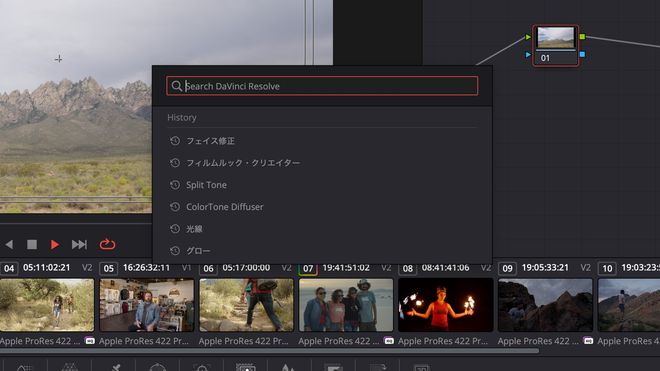Select グロー history entry
This screenshot has height=371, width=660.
(198, 251)
